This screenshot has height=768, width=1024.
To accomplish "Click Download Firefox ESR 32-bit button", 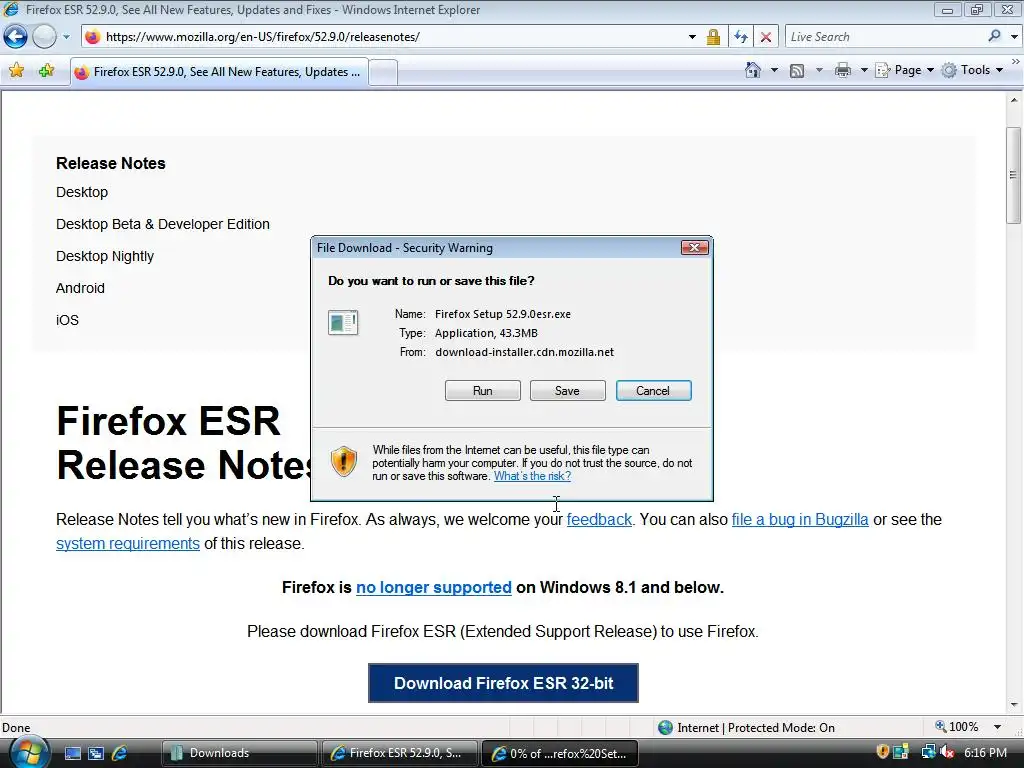I will pyautogui.click(x=504, y=683).
